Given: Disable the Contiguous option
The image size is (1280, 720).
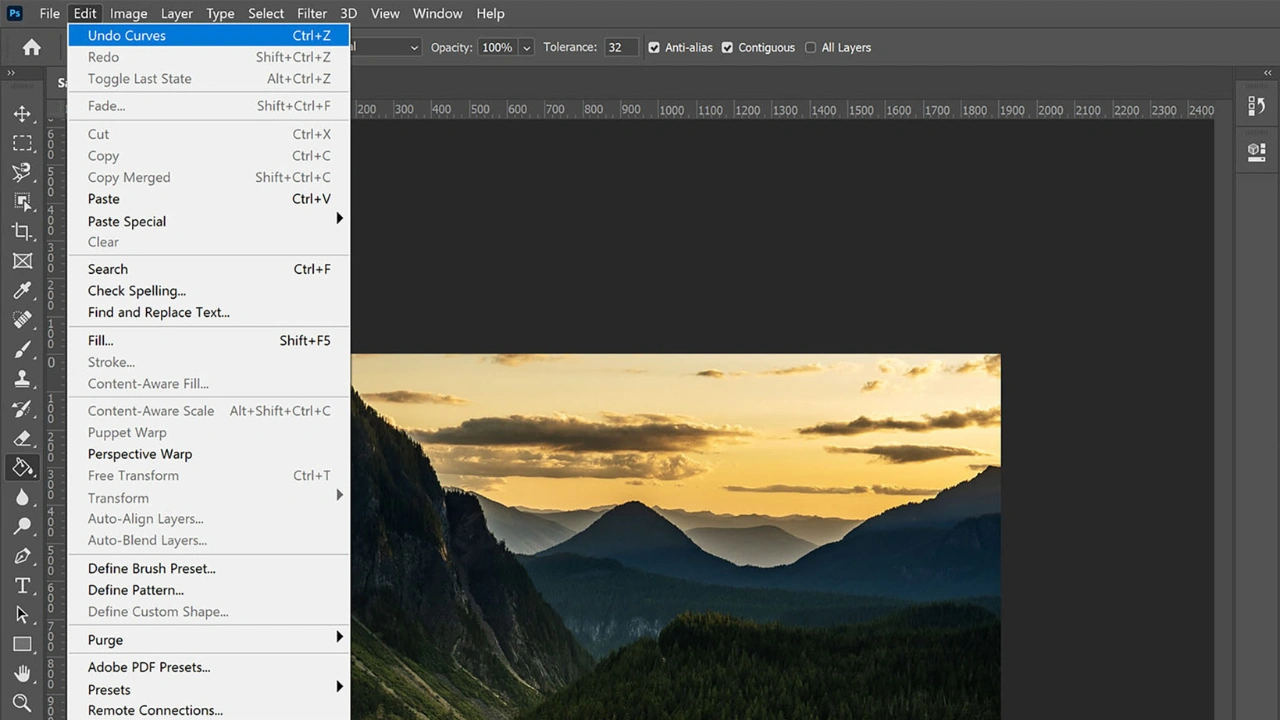Looking at the screenshot, I should (727, 47).
